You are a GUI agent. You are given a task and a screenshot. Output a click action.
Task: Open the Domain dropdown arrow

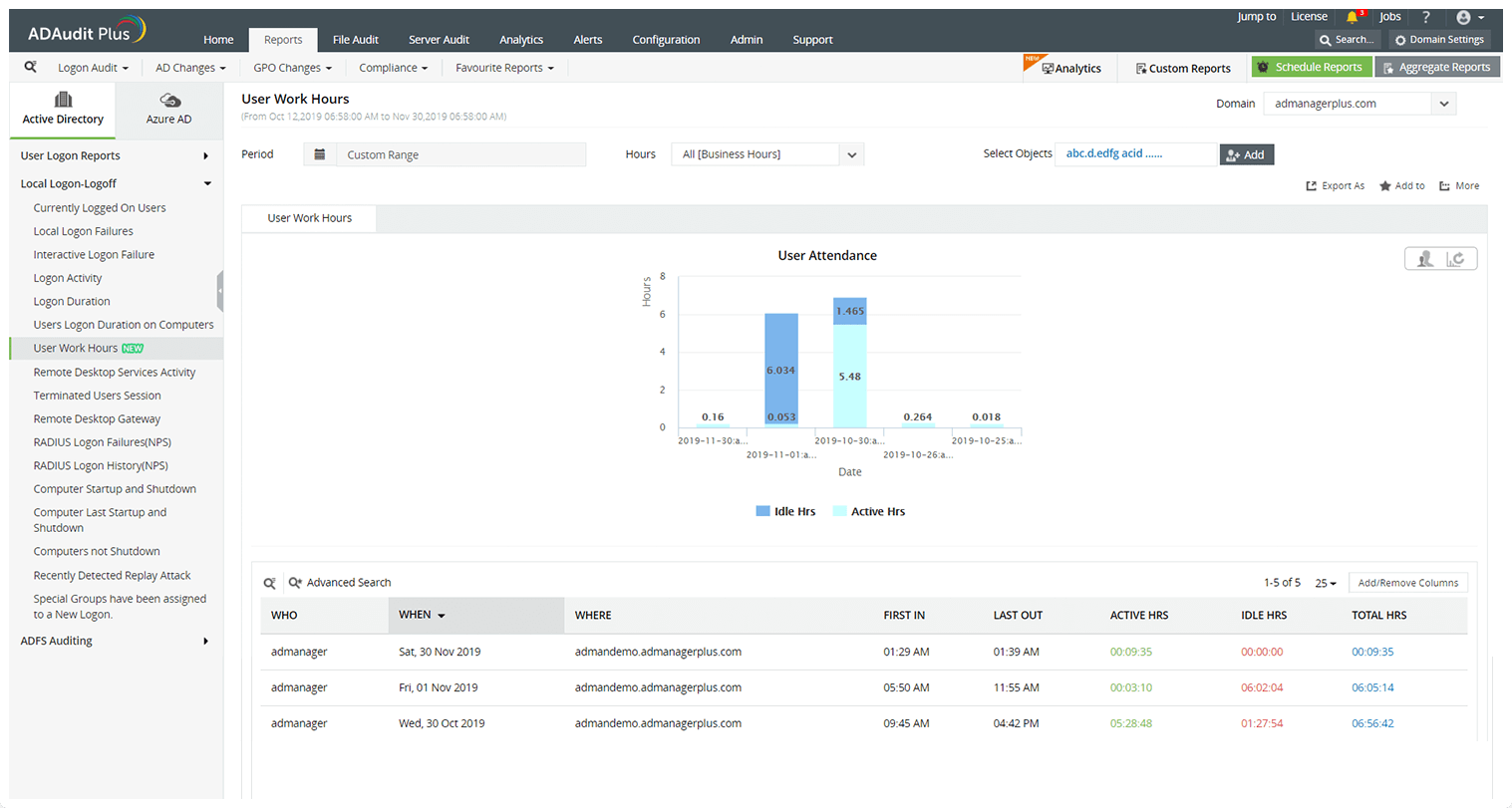point(1444,104)
